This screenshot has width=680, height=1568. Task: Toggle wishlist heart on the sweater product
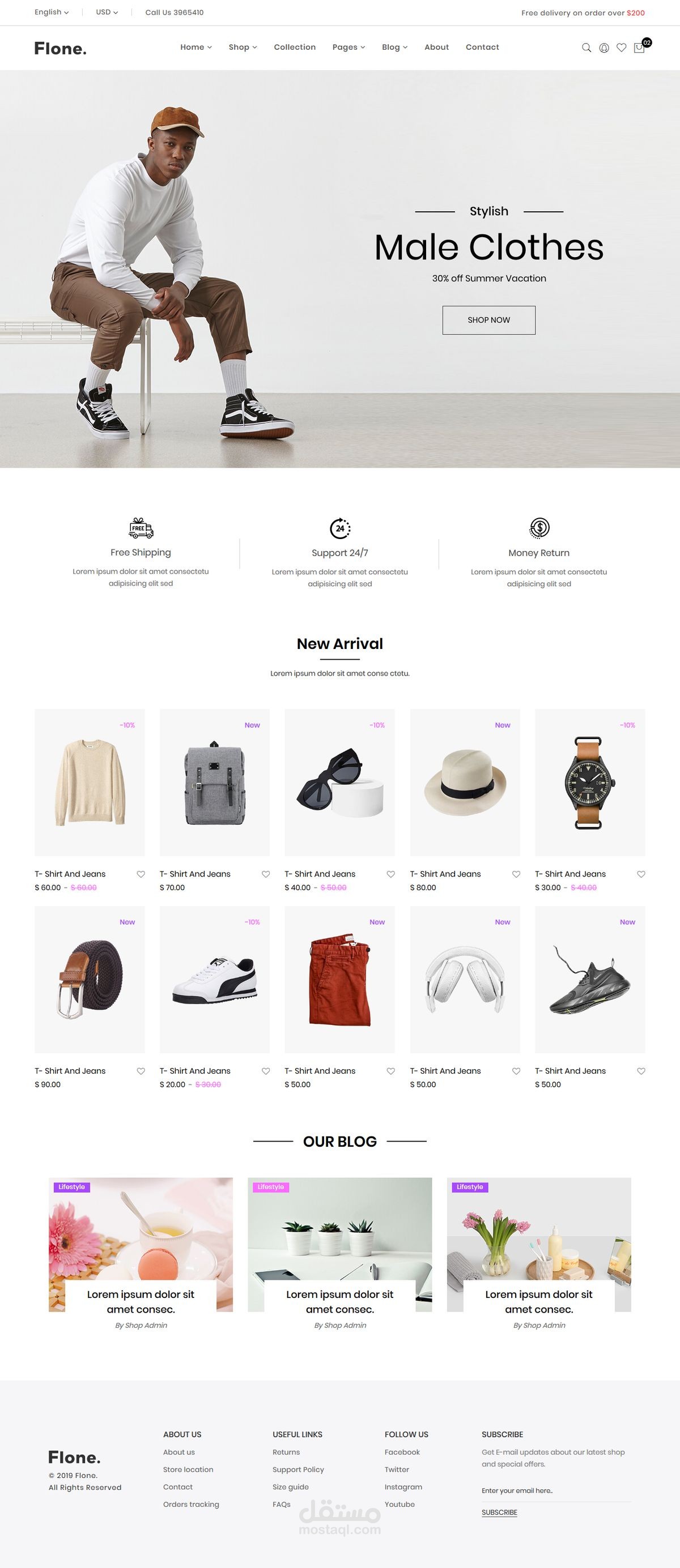(x=141, y=874)
